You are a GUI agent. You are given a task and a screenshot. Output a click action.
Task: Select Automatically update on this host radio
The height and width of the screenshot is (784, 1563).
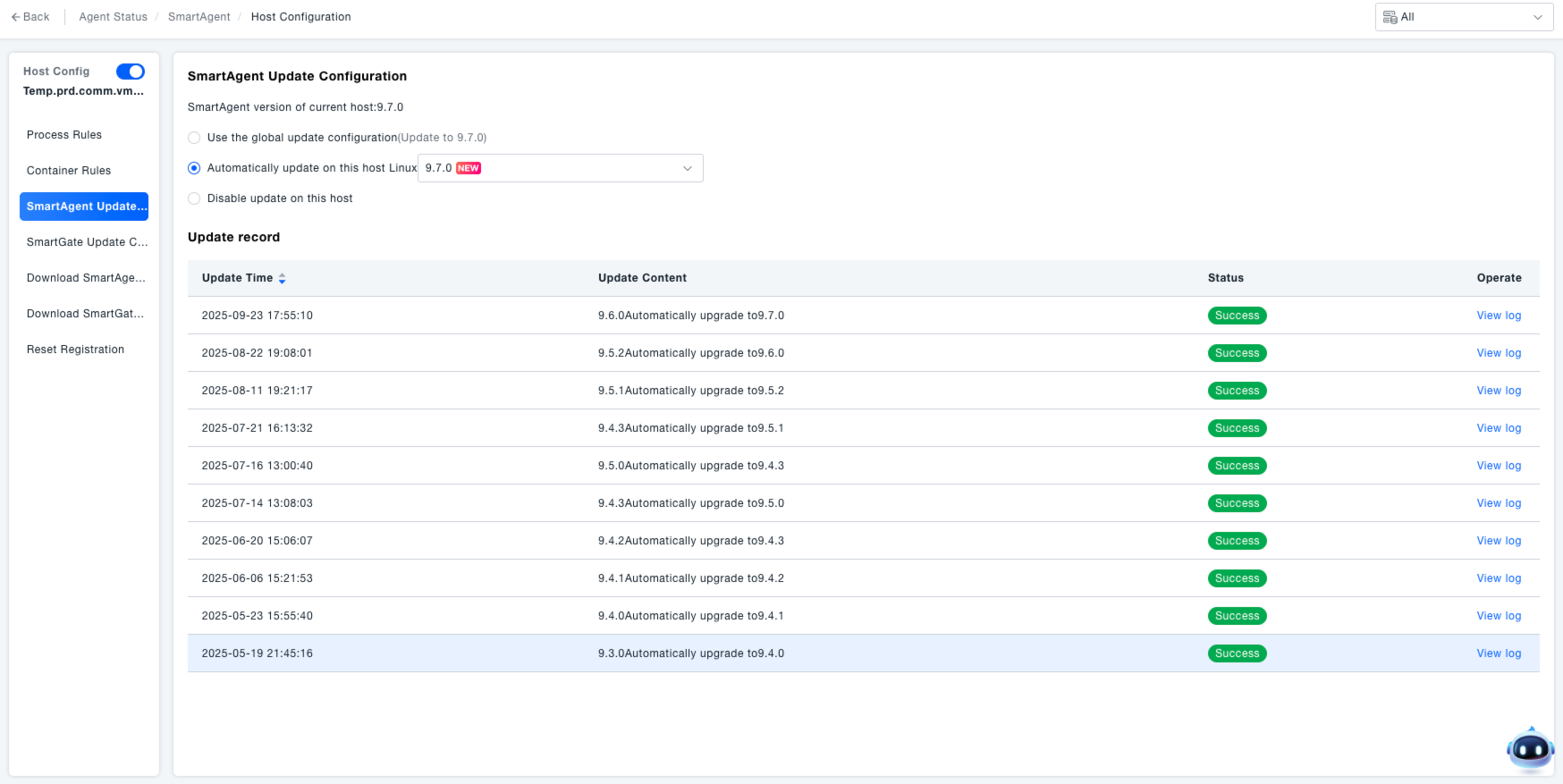tap(194, 168)
